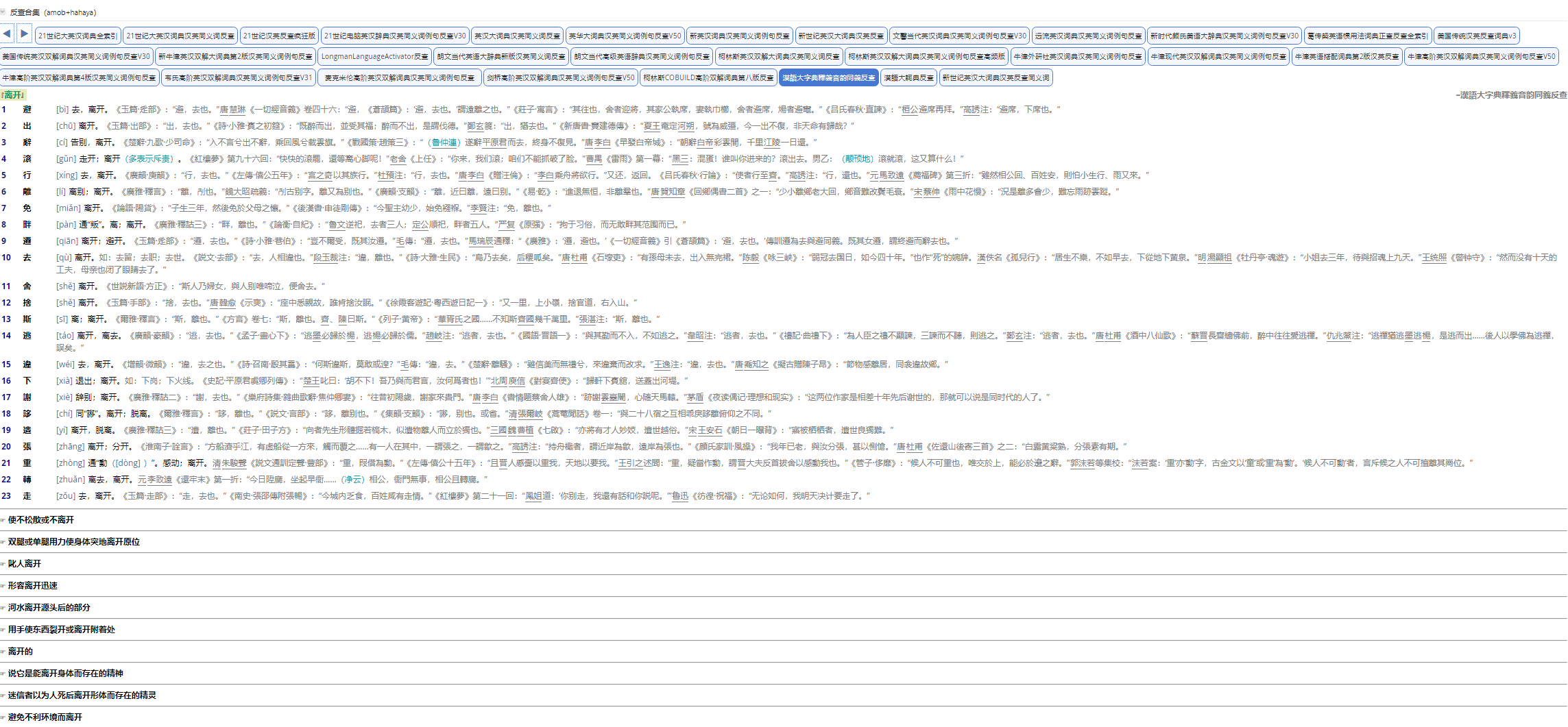Open 牛津英语搭配词典第2版汉英反查 tab
This screenshot has height=727, width=1568.
1347,56
